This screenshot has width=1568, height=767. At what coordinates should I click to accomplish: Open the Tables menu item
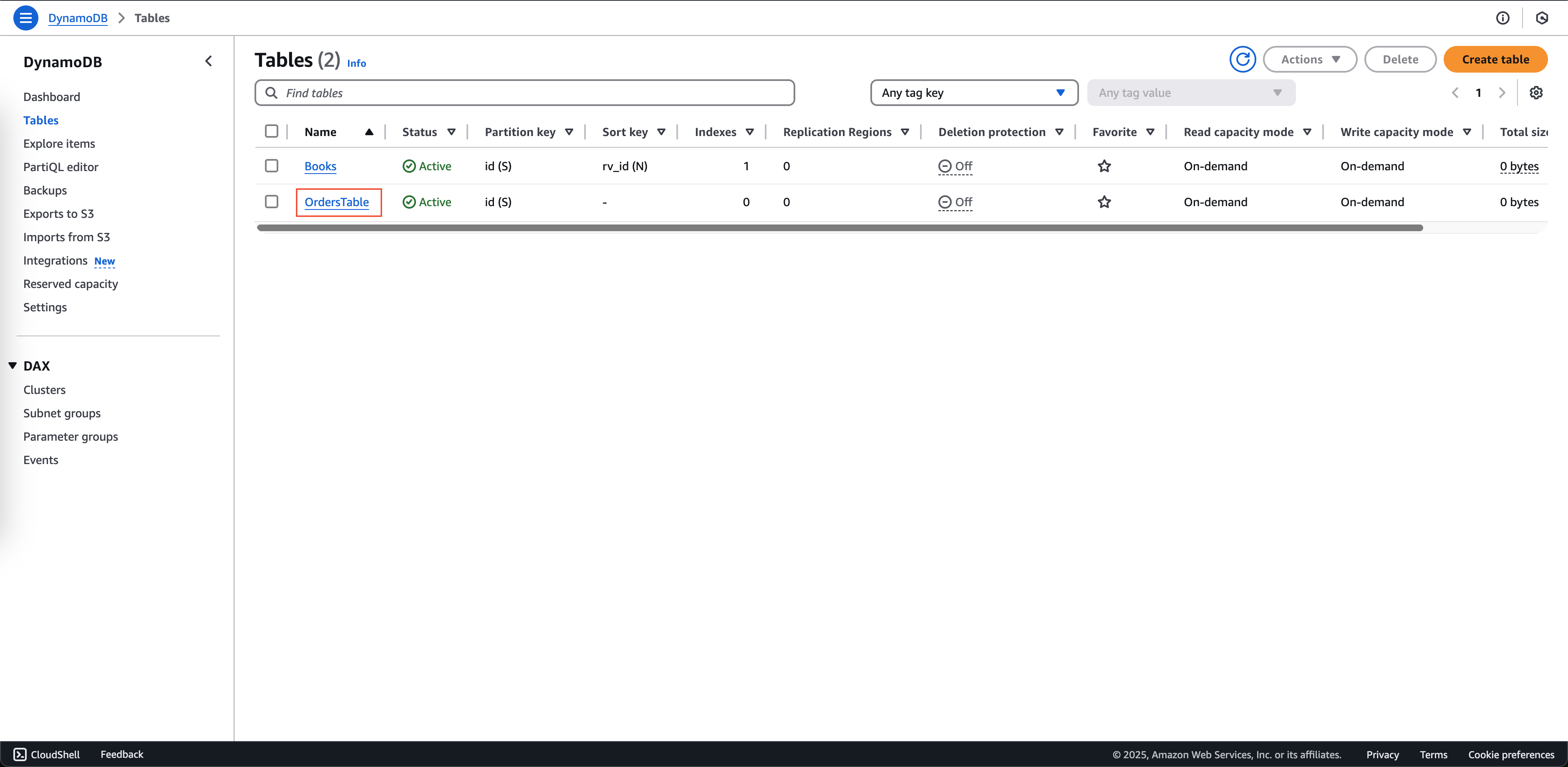click(41, 119)
